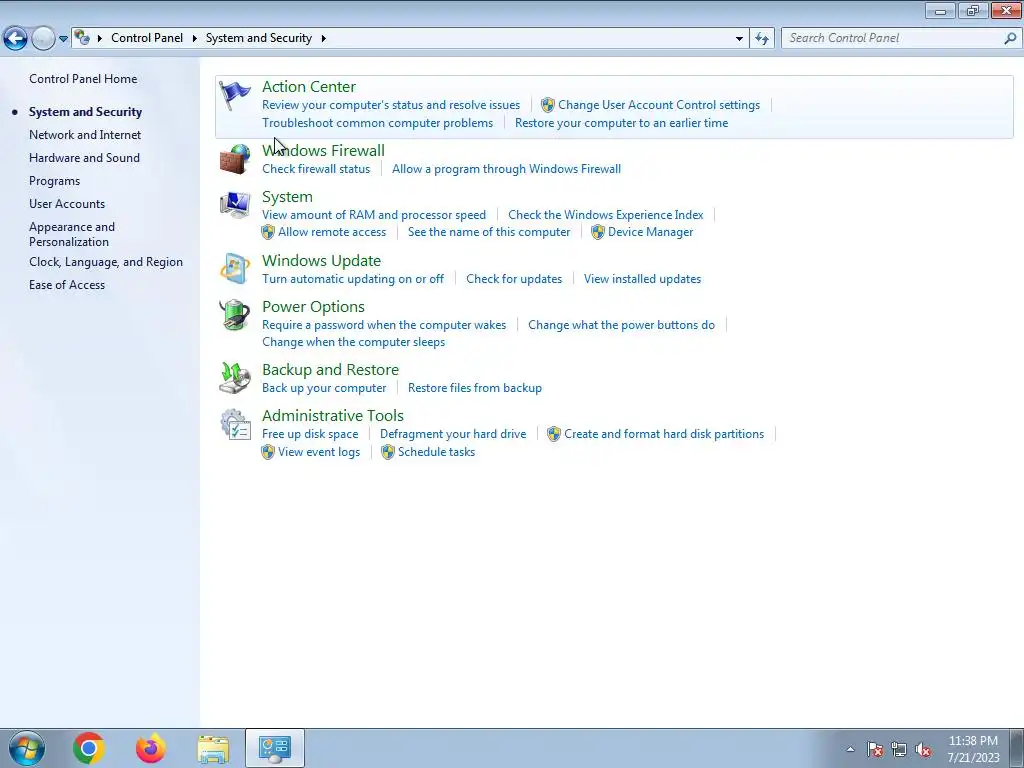
Task: Click the Control Panel breadcrumb
Action: point(147,38)
